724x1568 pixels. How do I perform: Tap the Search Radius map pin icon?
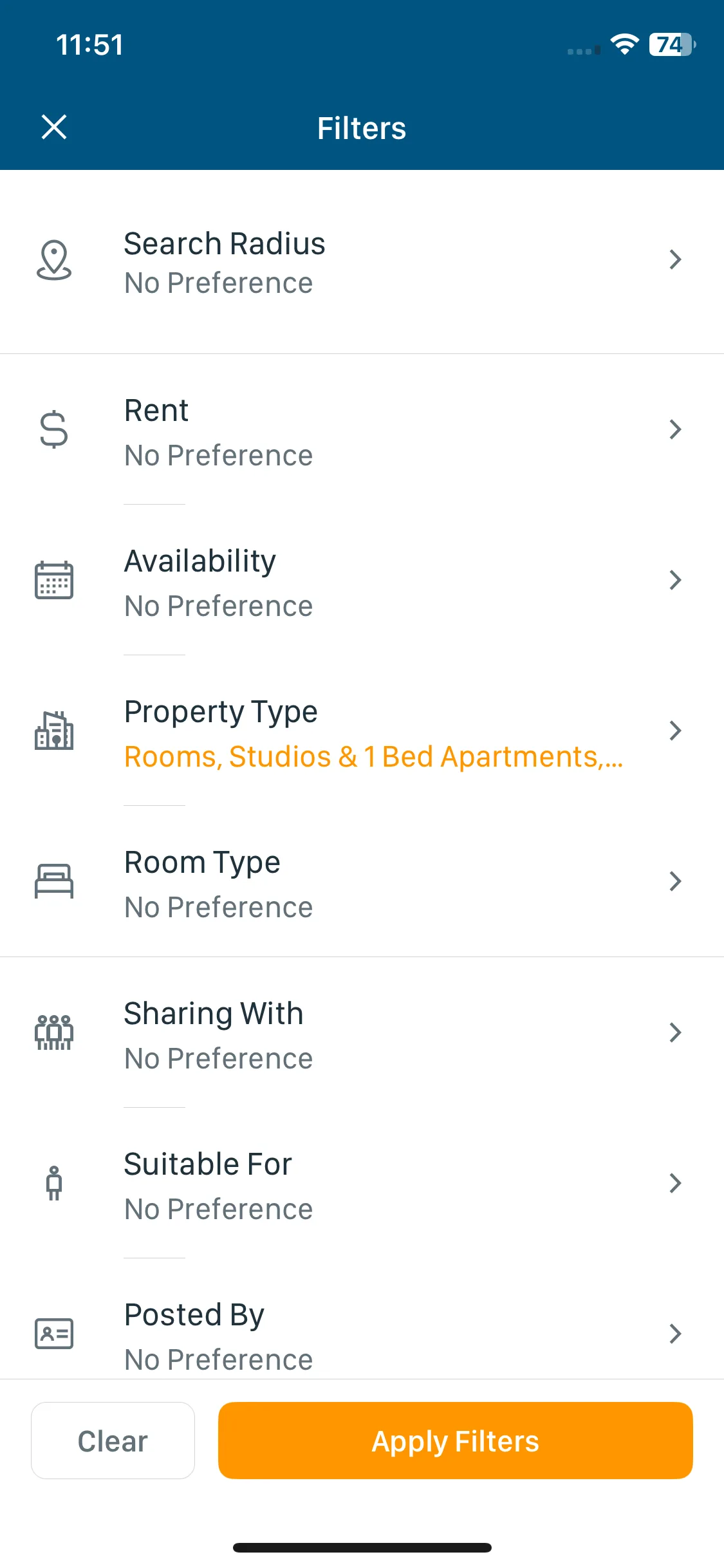54,260
